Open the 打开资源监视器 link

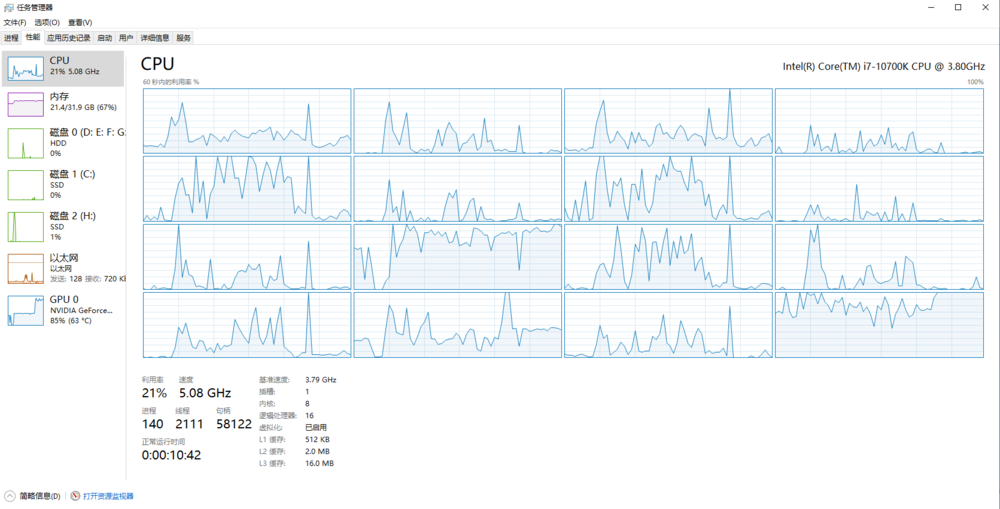tap(108, 496)
